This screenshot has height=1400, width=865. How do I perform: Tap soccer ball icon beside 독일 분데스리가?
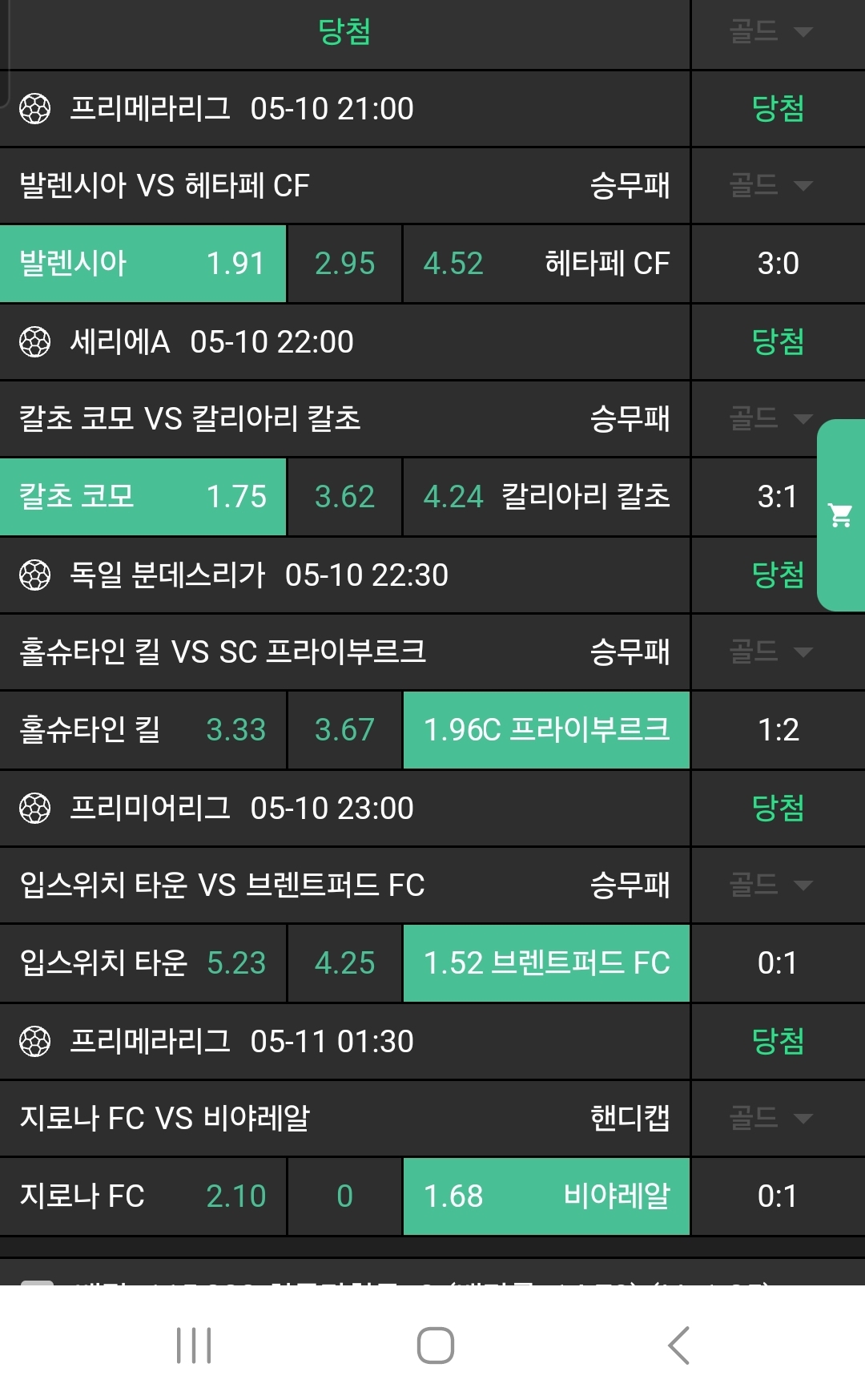pos(34,575)
